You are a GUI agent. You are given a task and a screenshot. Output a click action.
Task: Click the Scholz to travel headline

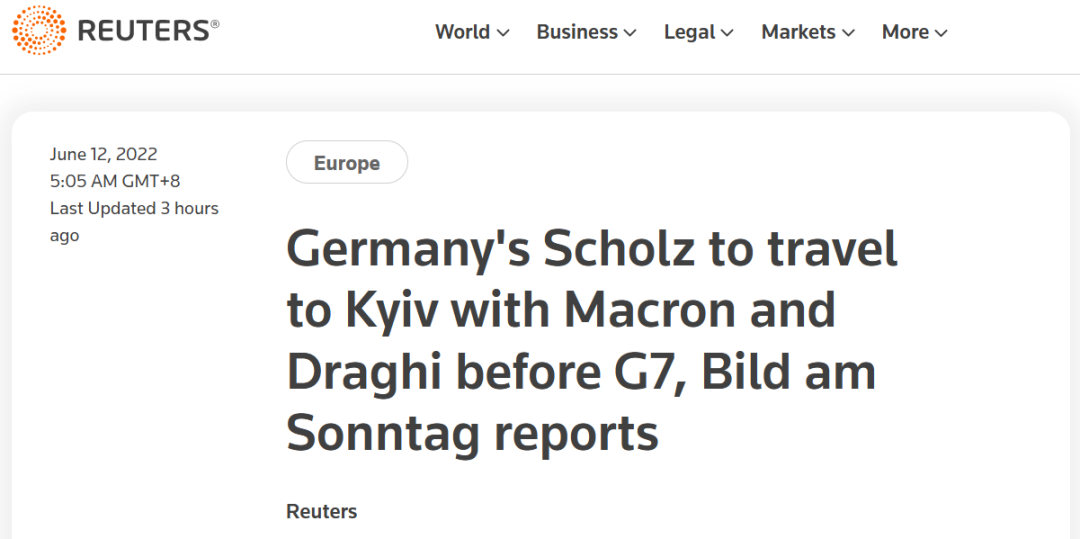coord(592,340)
